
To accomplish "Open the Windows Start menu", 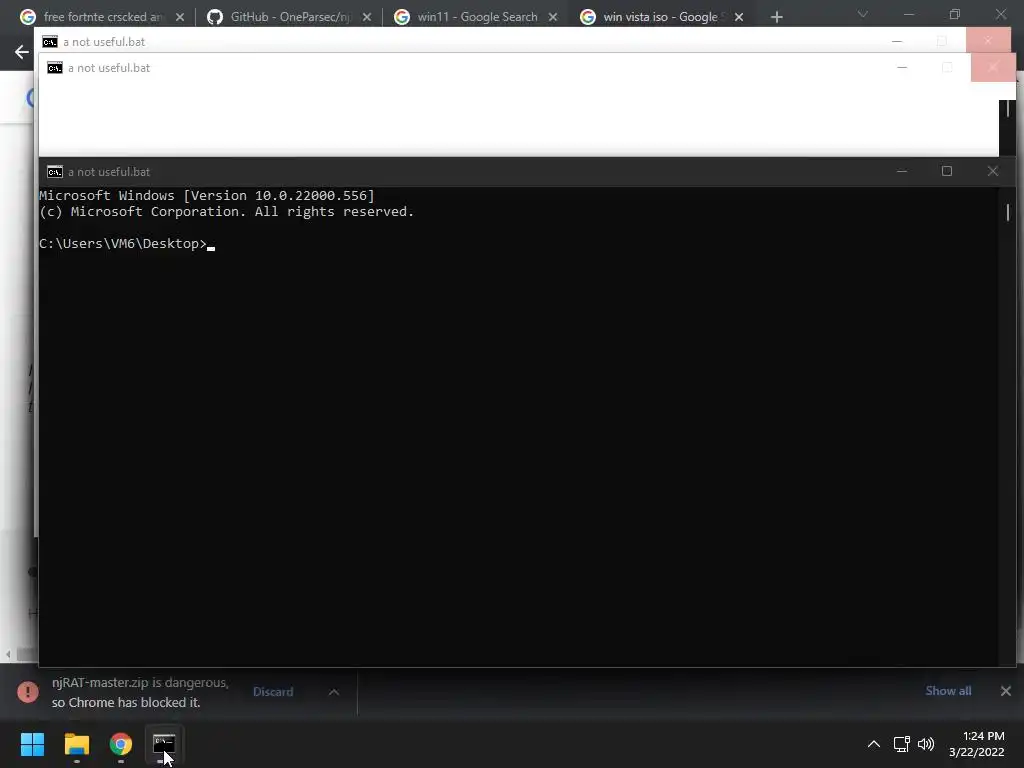I will (x=33, y=744).
